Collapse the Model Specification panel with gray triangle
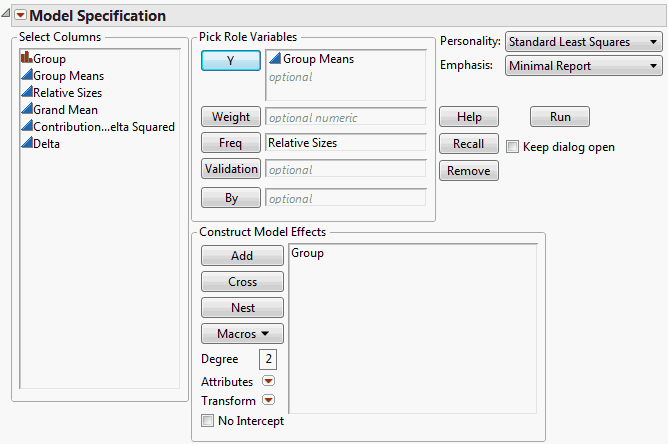Screen dimensions: 668x444 pyautogui.click(x=6, y=16)
